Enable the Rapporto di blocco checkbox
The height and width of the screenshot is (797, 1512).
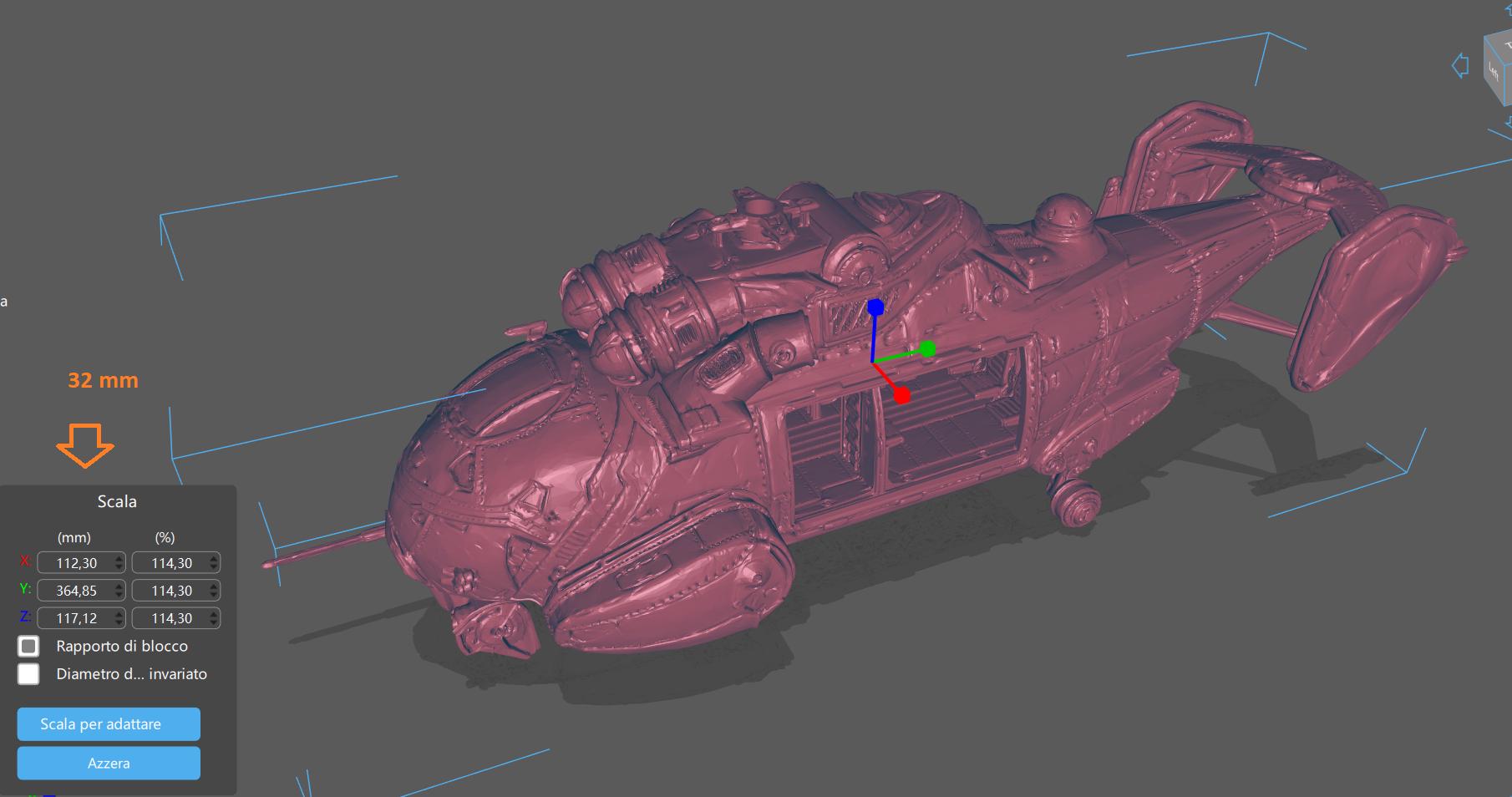[x=29, y=647]
